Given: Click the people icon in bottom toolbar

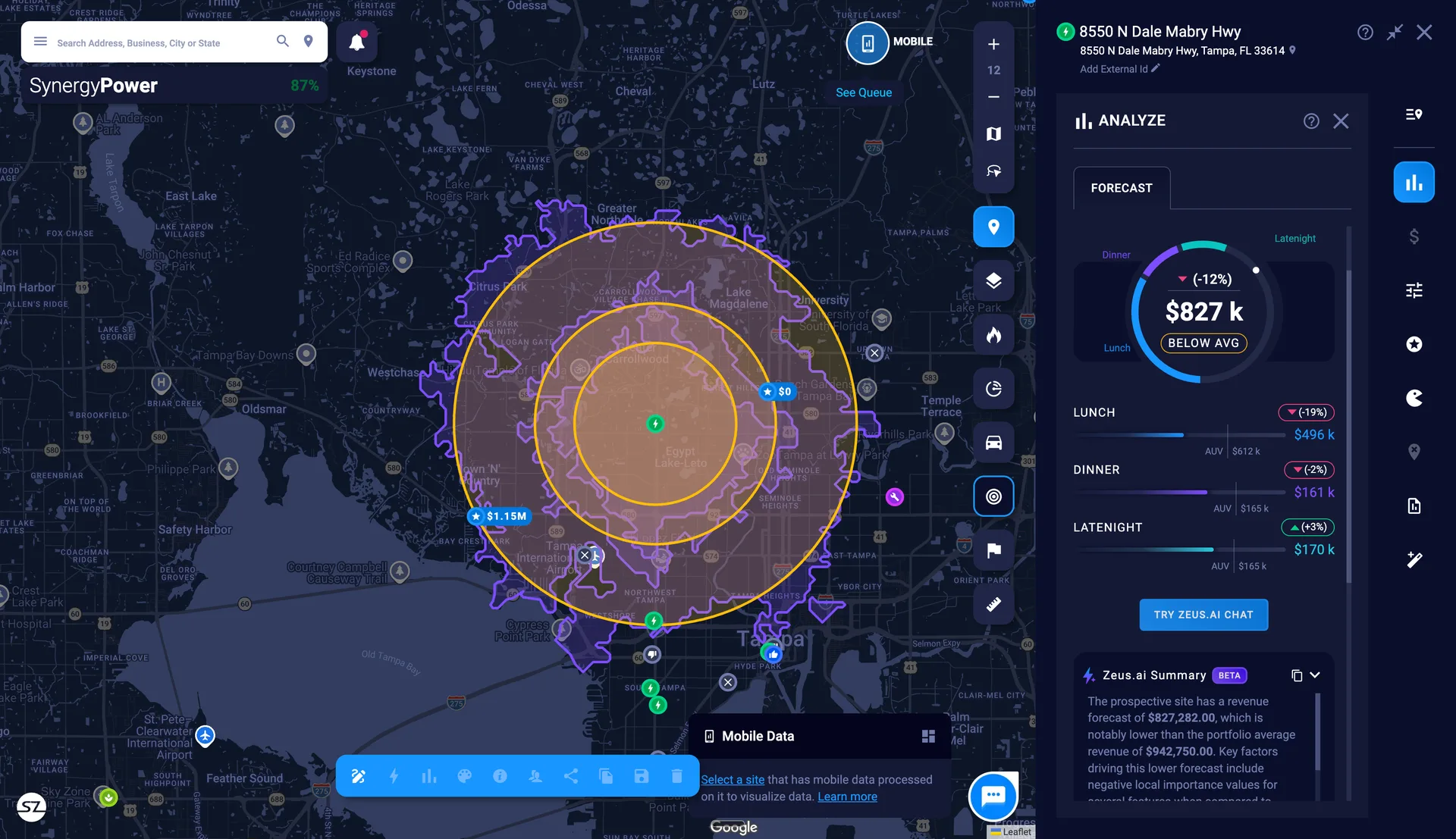Looking at the screenshot, I should (x=535, y=776).
